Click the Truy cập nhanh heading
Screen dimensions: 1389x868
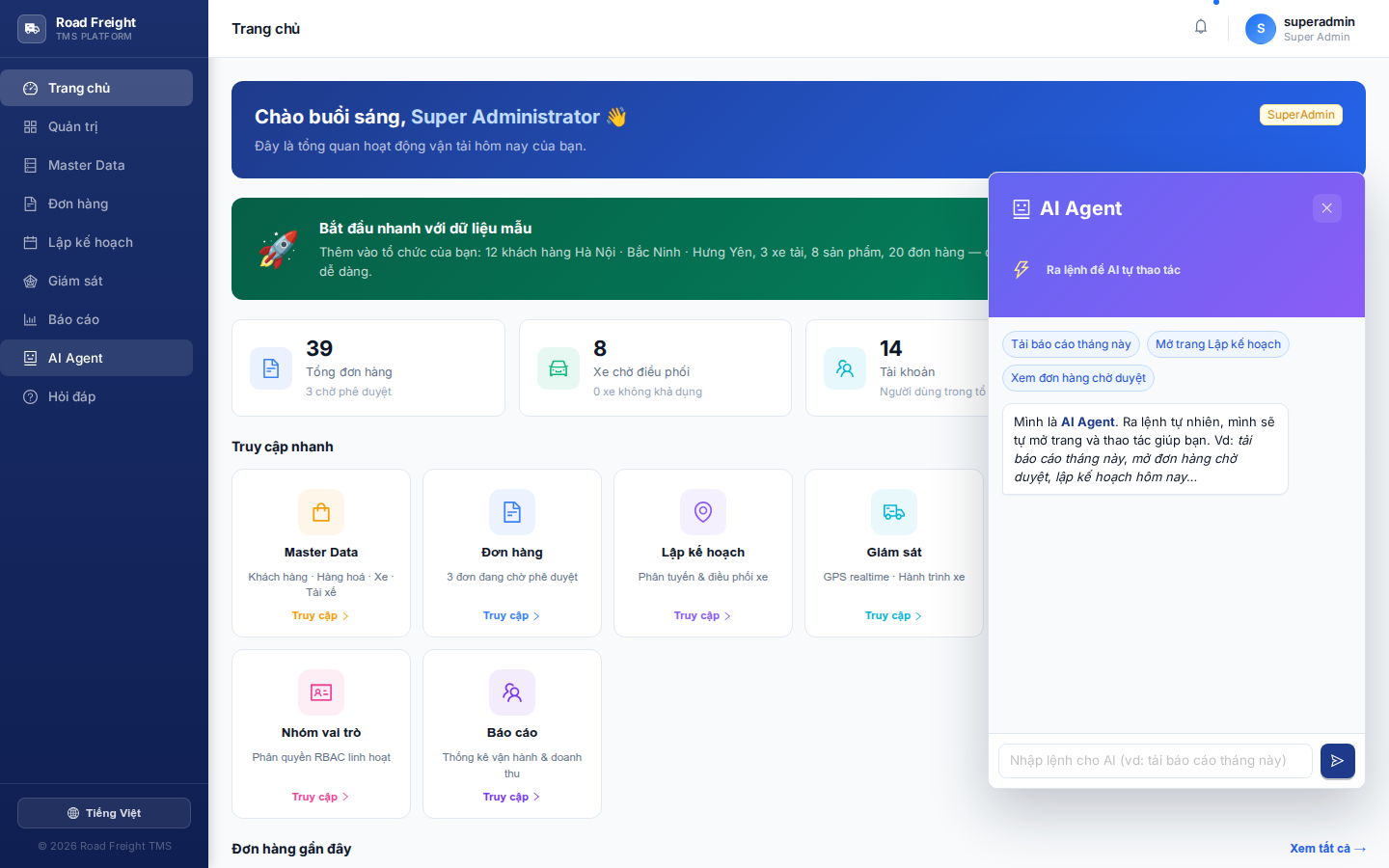(x=283, y=447)
